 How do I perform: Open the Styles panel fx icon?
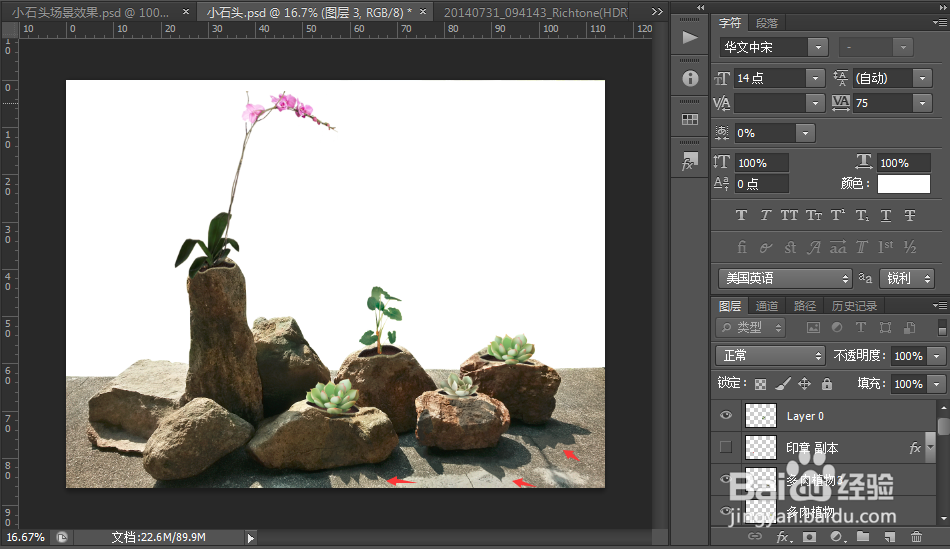[x=689, y=161]
